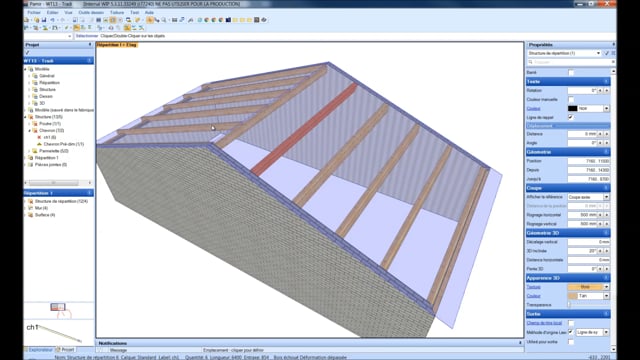Click the dark blue square toolbar icon
Viewport: 640px width, 360px height.
tap(228, 20)
